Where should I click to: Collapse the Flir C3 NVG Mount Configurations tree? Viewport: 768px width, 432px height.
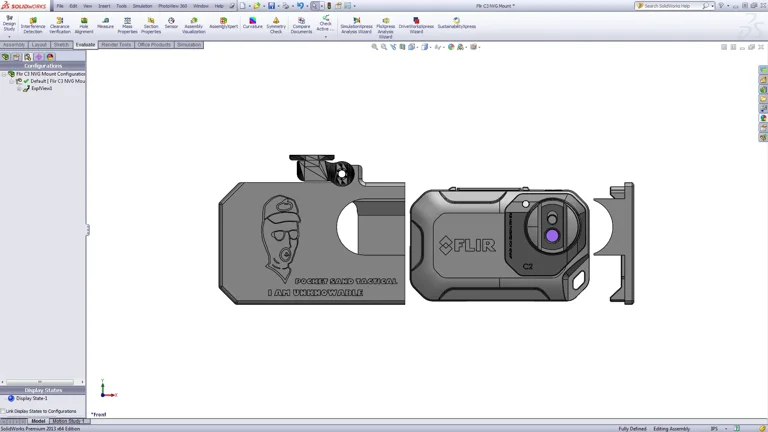[4, 74]
